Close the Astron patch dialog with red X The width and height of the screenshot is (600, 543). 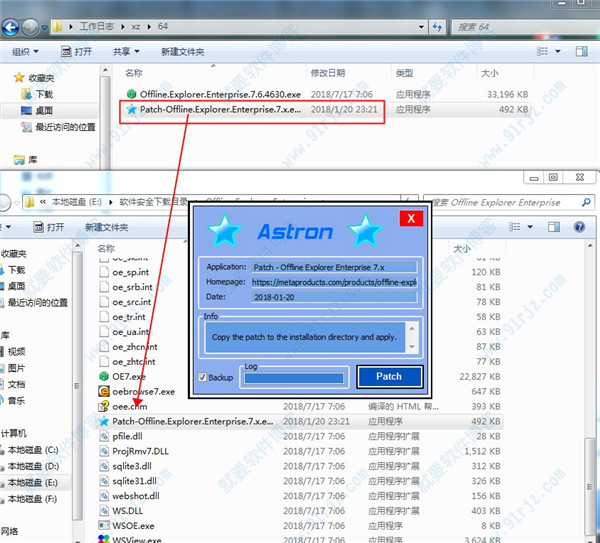click(407, 219)
